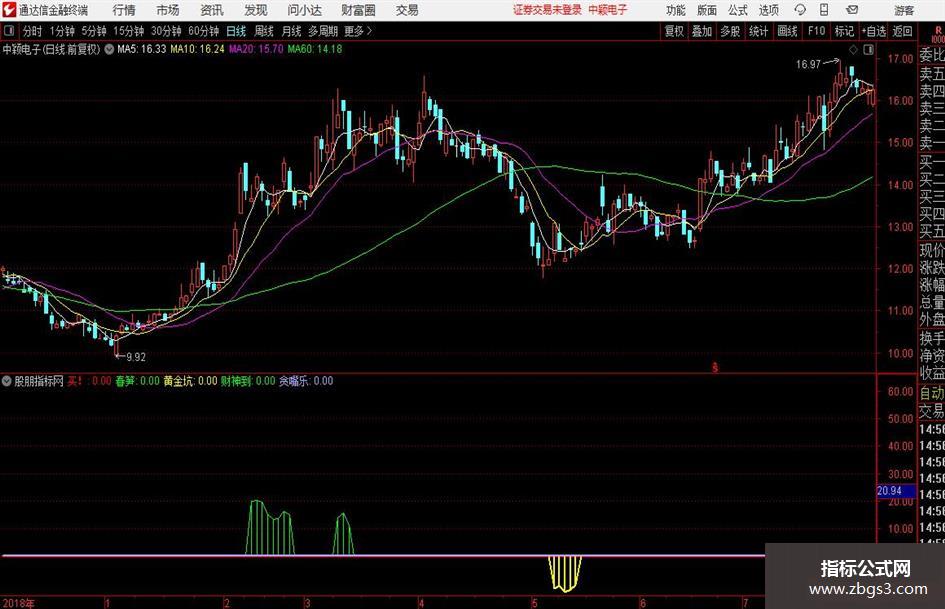Click the 春笋: 0.00 indicator value
The image size is (945, 609).
137,381
